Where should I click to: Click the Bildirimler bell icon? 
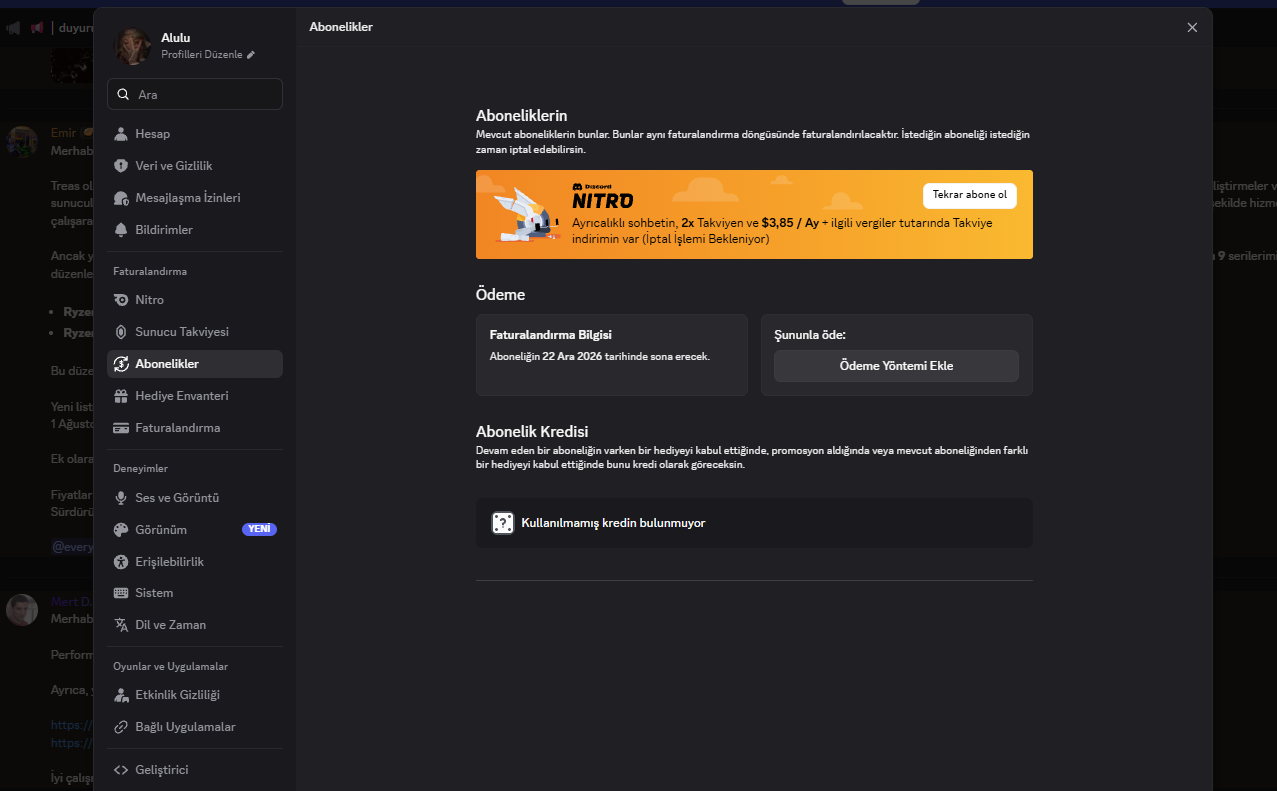[x=121, y=230]
